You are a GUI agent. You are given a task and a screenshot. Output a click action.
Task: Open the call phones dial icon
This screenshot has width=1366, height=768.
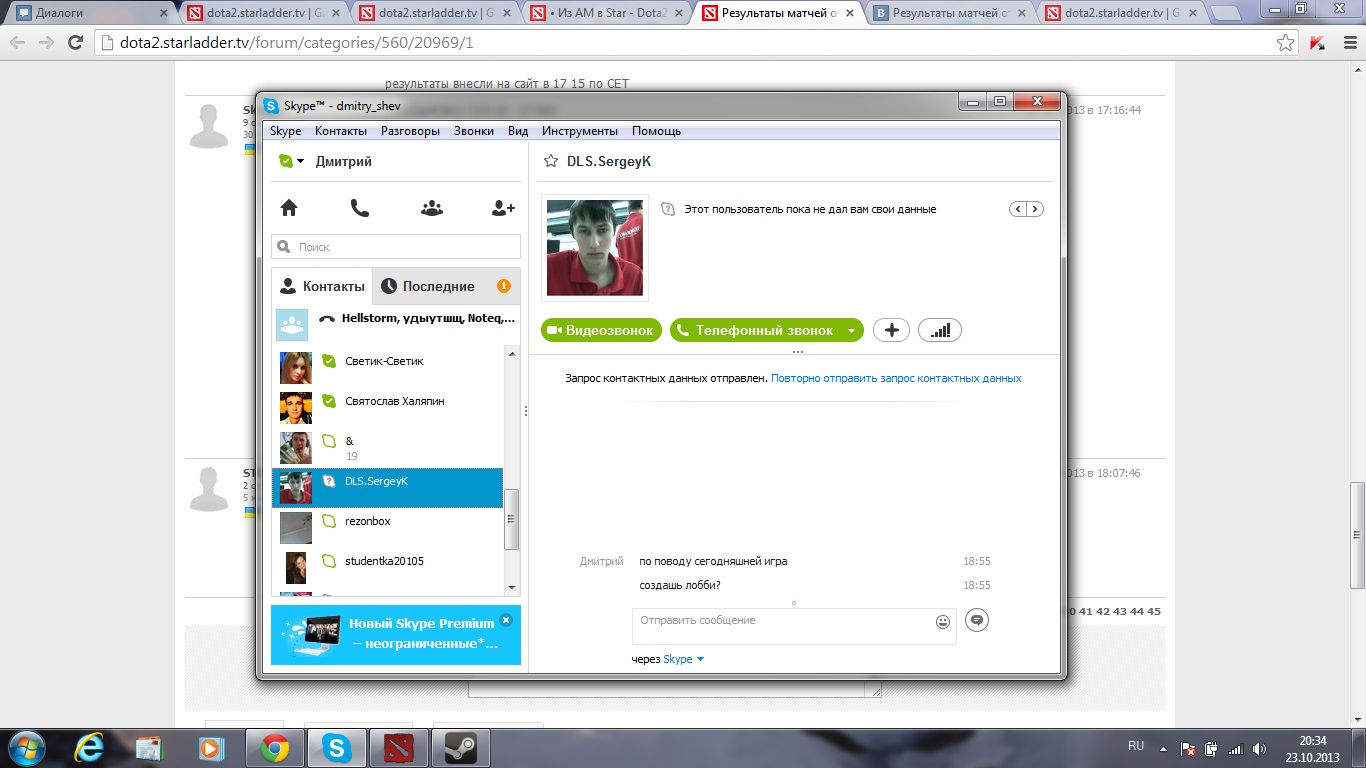click(x=360, y=208)
